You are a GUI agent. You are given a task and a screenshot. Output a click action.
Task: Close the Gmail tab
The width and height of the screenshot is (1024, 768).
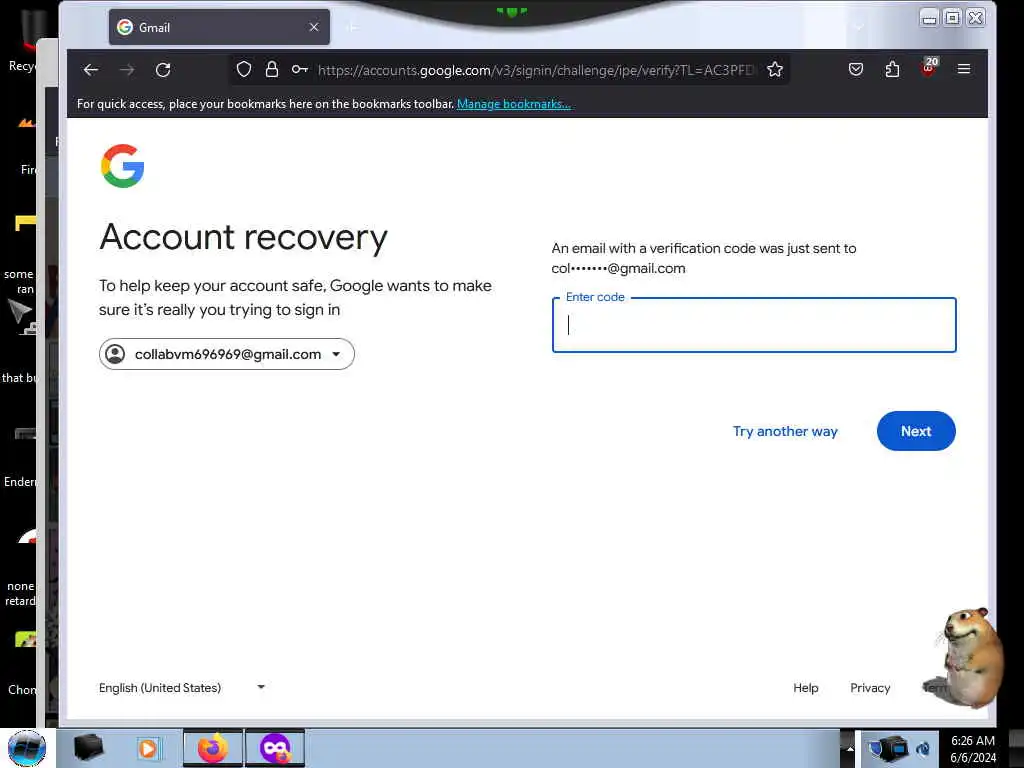[x=314, y=27]
